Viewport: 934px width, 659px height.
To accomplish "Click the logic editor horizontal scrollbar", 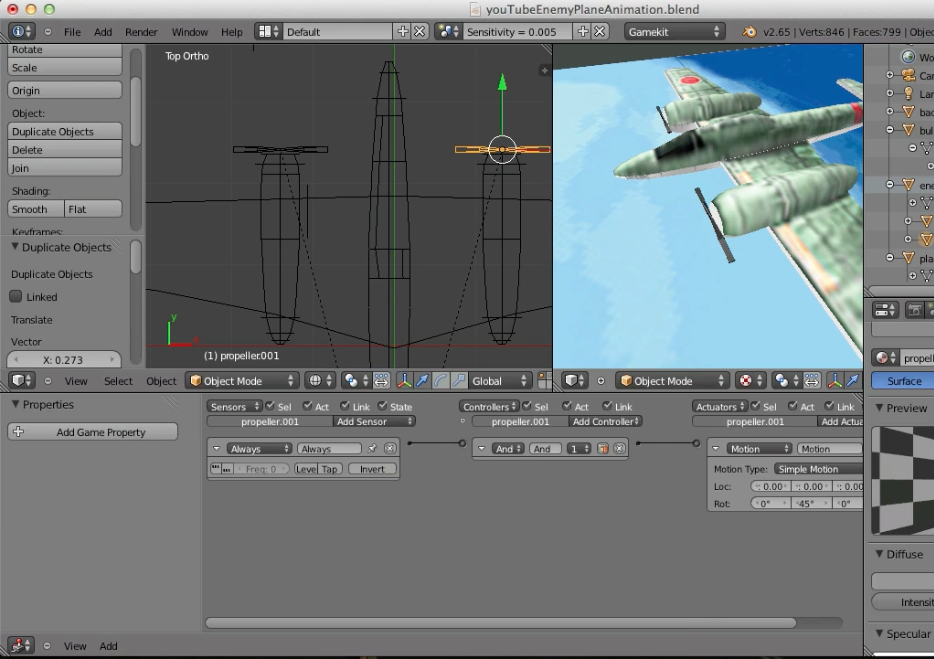I will pyautogui.click(x=500, y=623).
